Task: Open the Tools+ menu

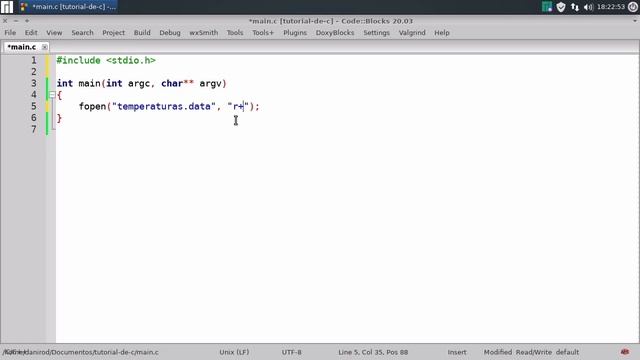Action: point(263,33)
